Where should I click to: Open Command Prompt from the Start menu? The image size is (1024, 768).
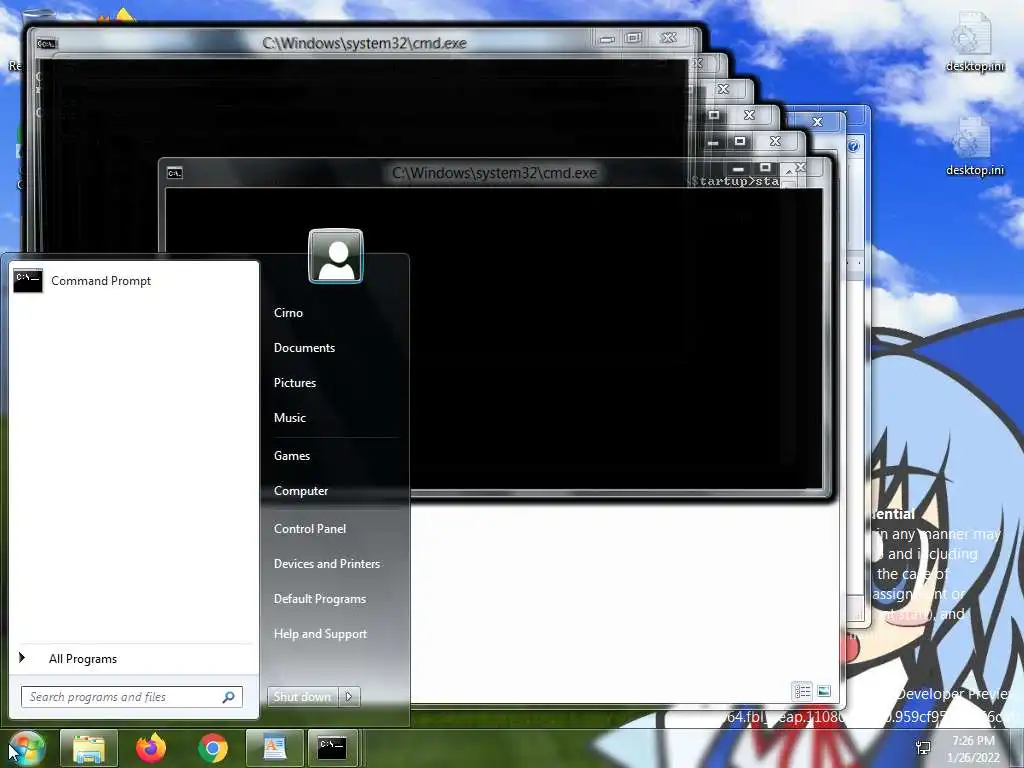pyautogui.click(x=133, y=281)
